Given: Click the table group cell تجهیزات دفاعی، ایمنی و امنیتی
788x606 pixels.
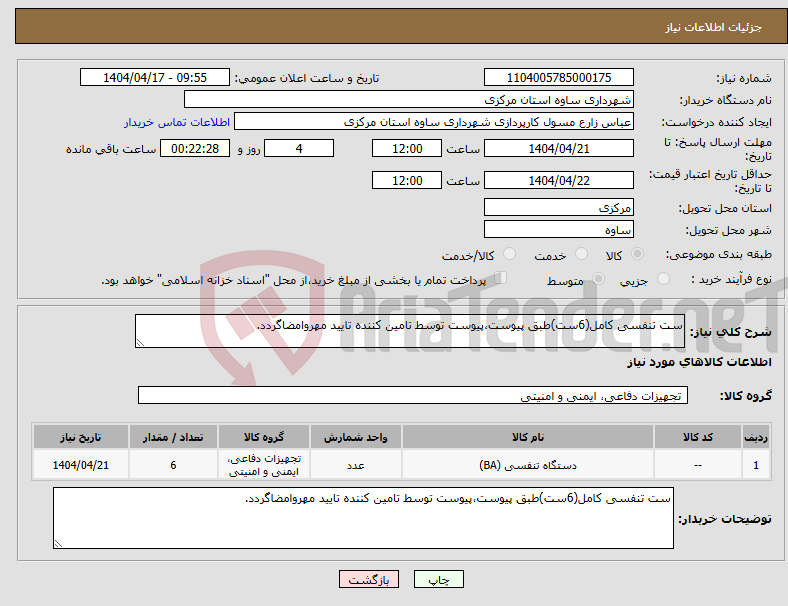Looking at the screenshot, I should 264,465.
